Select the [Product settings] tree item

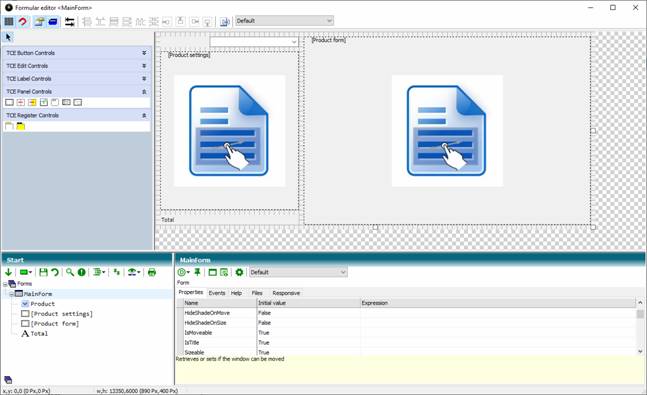pos(61,314)
